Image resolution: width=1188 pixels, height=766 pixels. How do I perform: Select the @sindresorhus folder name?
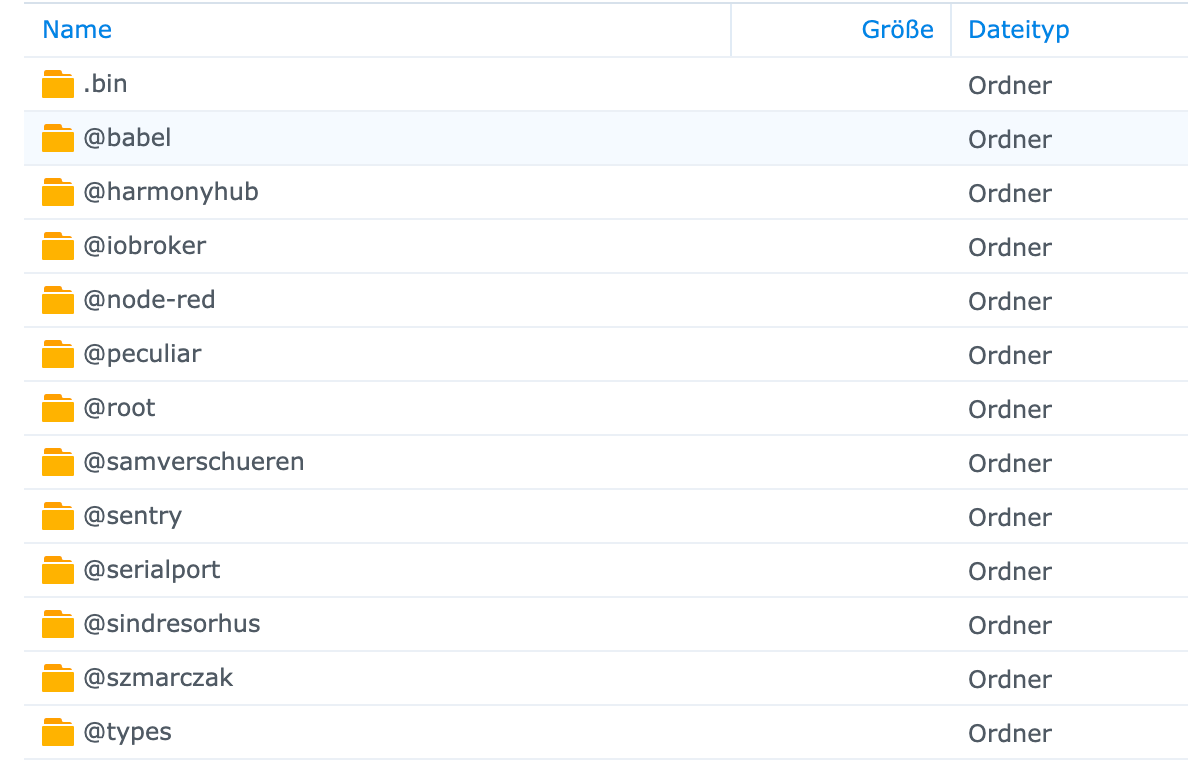[172, 624]
